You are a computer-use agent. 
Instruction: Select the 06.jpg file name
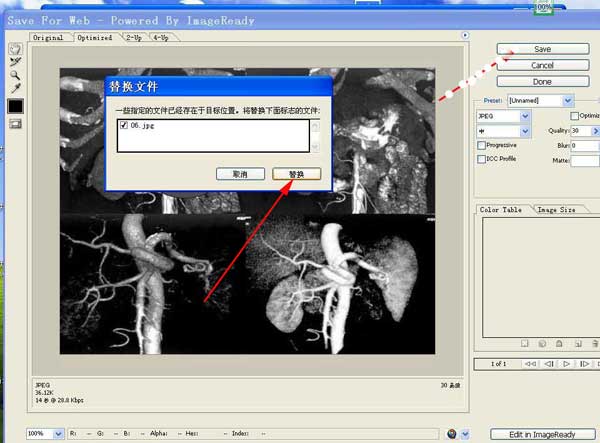[142, 125]
